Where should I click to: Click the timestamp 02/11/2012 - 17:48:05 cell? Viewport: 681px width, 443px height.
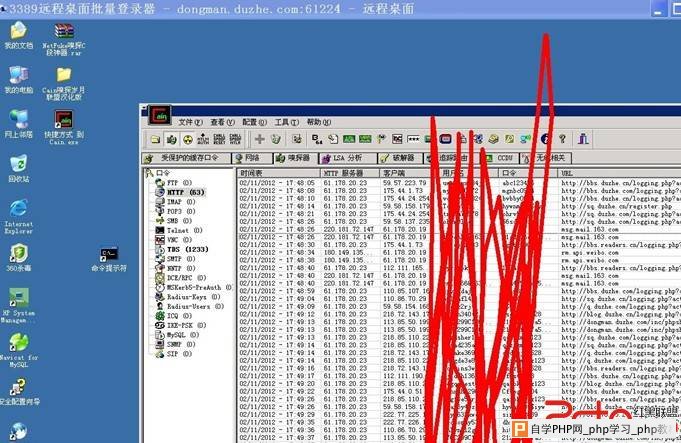point(277,183)
